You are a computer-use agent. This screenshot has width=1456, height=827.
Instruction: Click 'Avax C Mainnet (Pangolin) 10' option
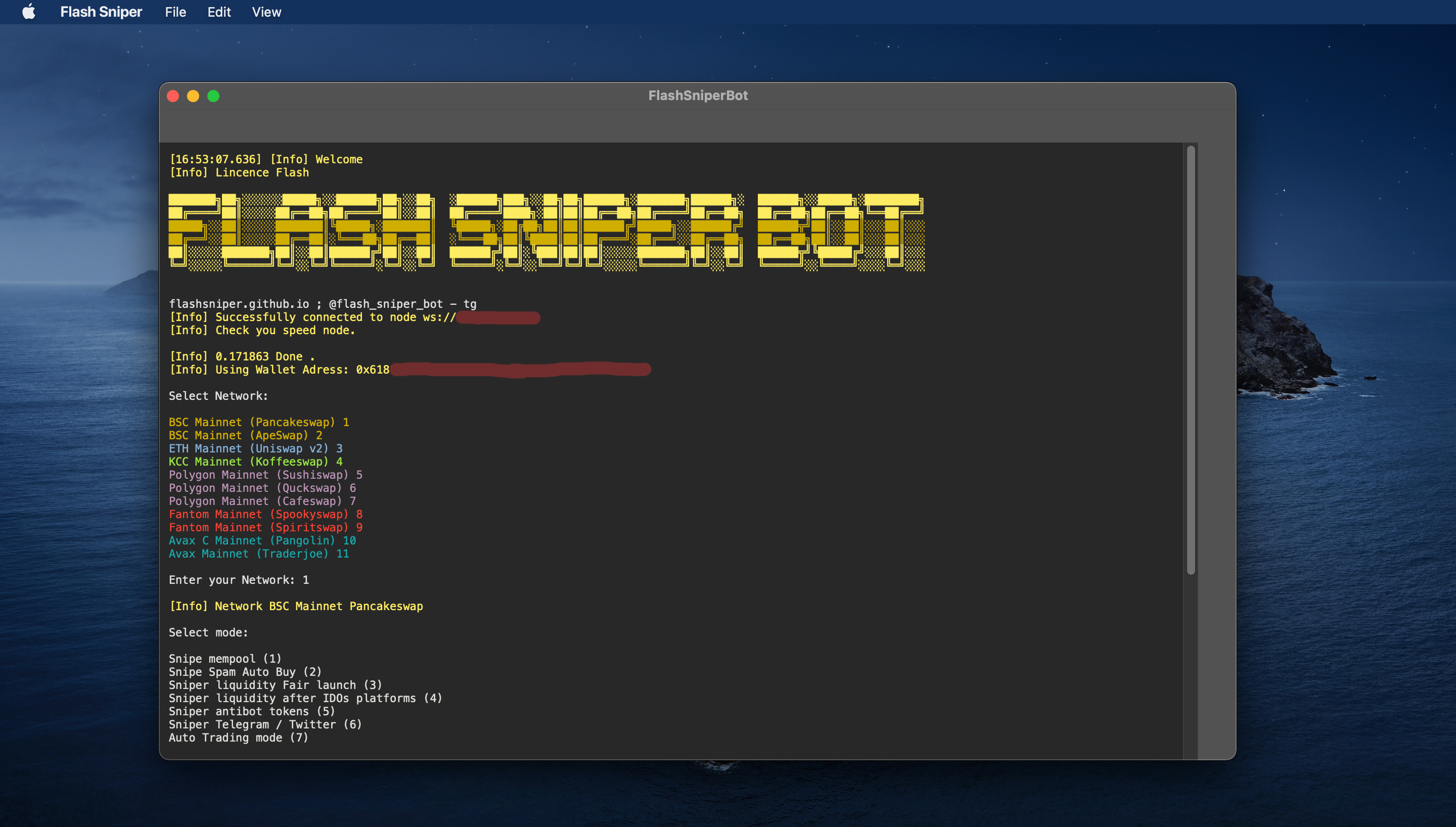[x=262, y=541]
